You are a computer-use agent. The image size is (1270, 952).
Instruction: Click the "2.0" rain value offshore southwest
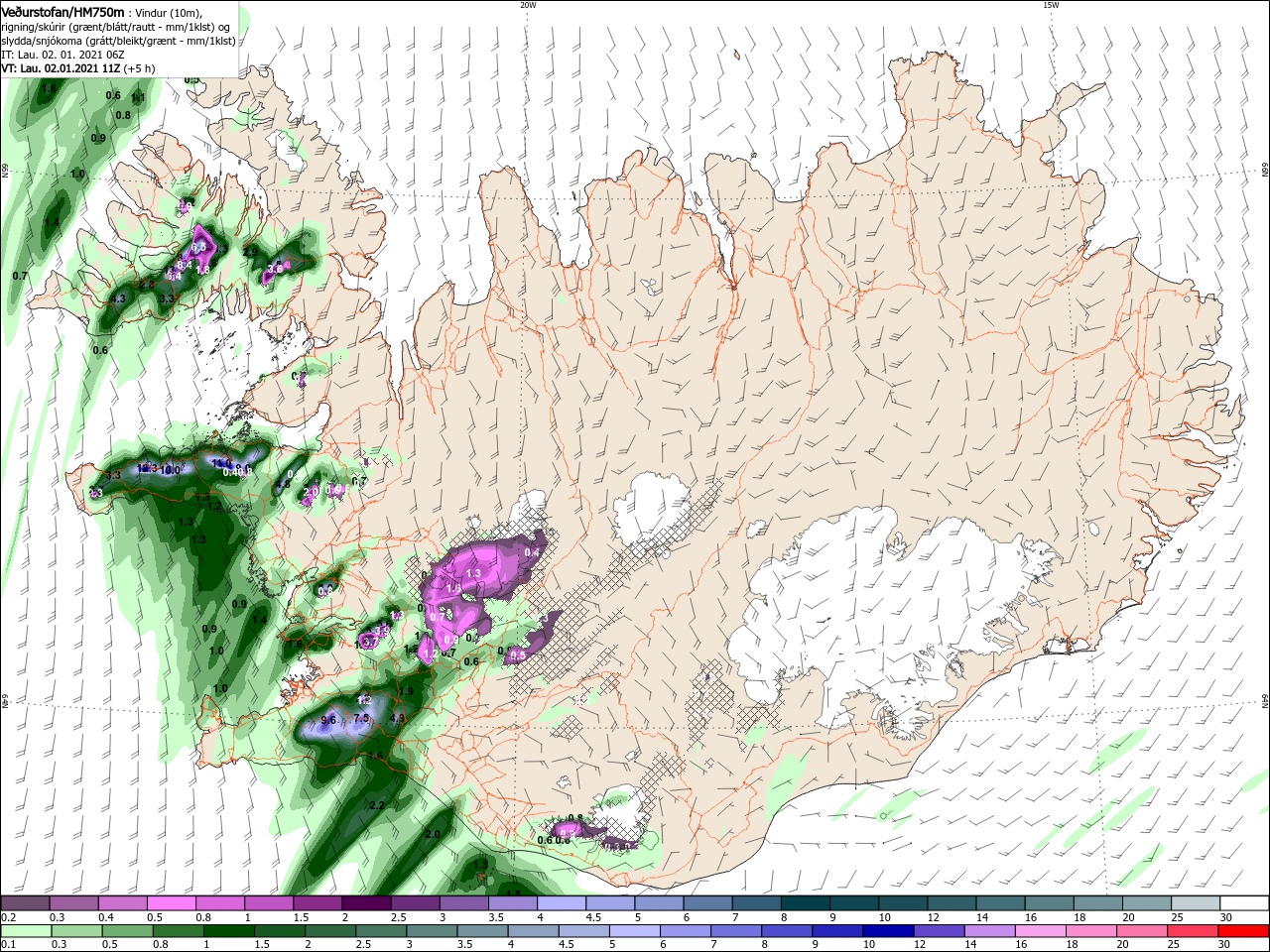(x=432, y=835)
